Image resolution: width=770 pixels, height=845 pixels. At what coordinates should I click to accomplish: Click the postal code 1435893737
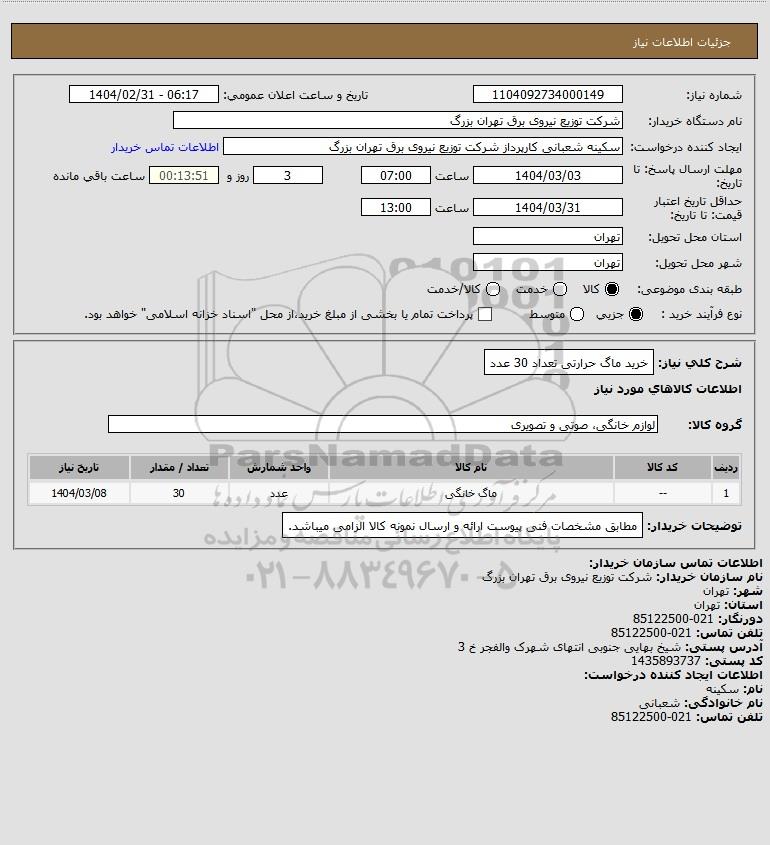[x=665, y=661]
